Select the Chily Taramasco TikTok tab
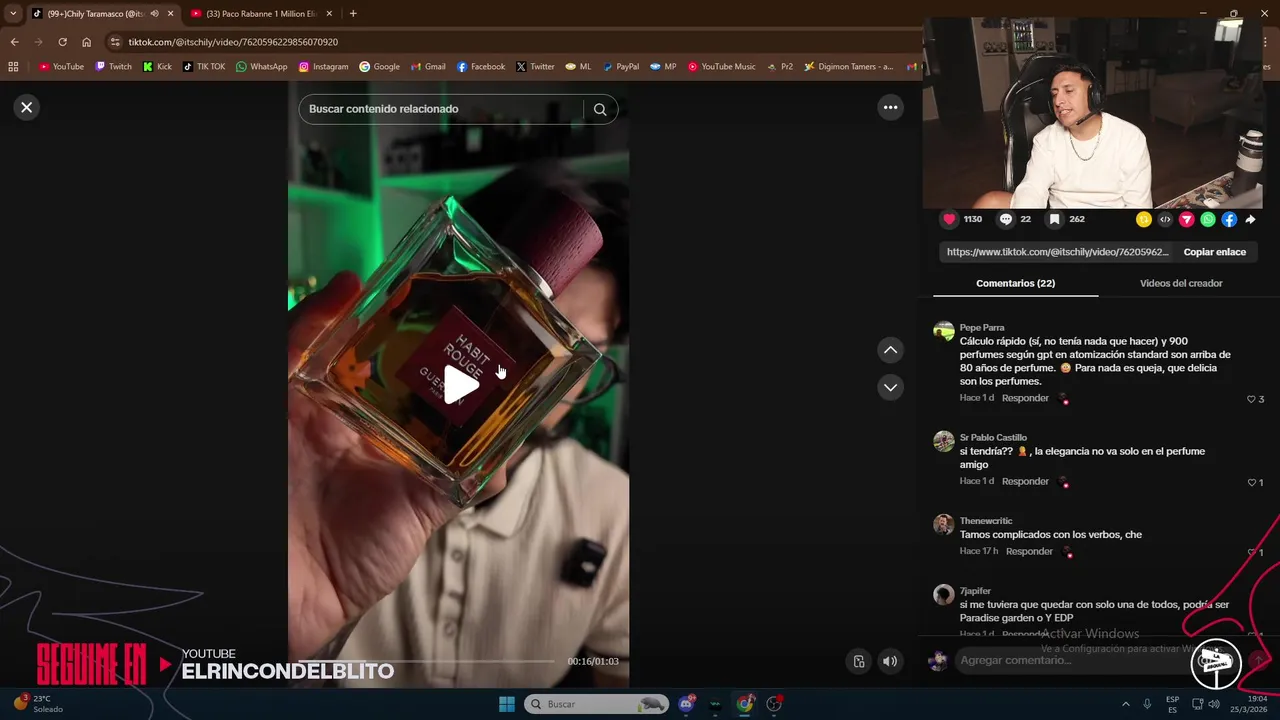 coord(95,14)
